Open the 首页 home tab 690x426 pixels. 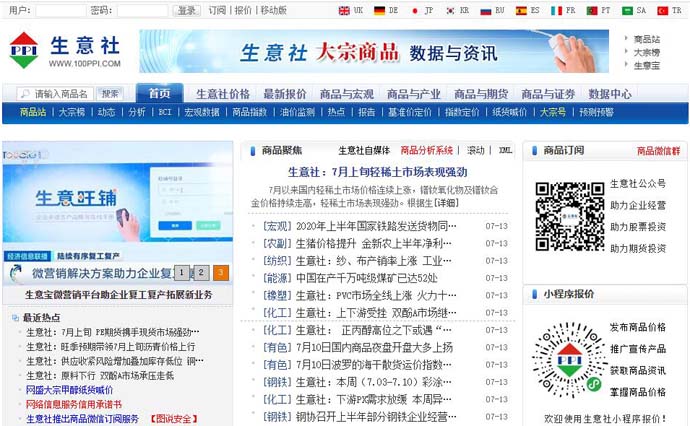click(159, 93)
